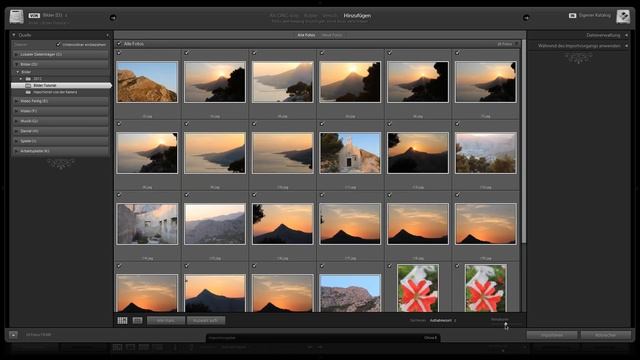The width and height of the screenshot is (640, 360).
Task: Expand Lokaler Datenträger drive
Action: (x=16, y=54)
